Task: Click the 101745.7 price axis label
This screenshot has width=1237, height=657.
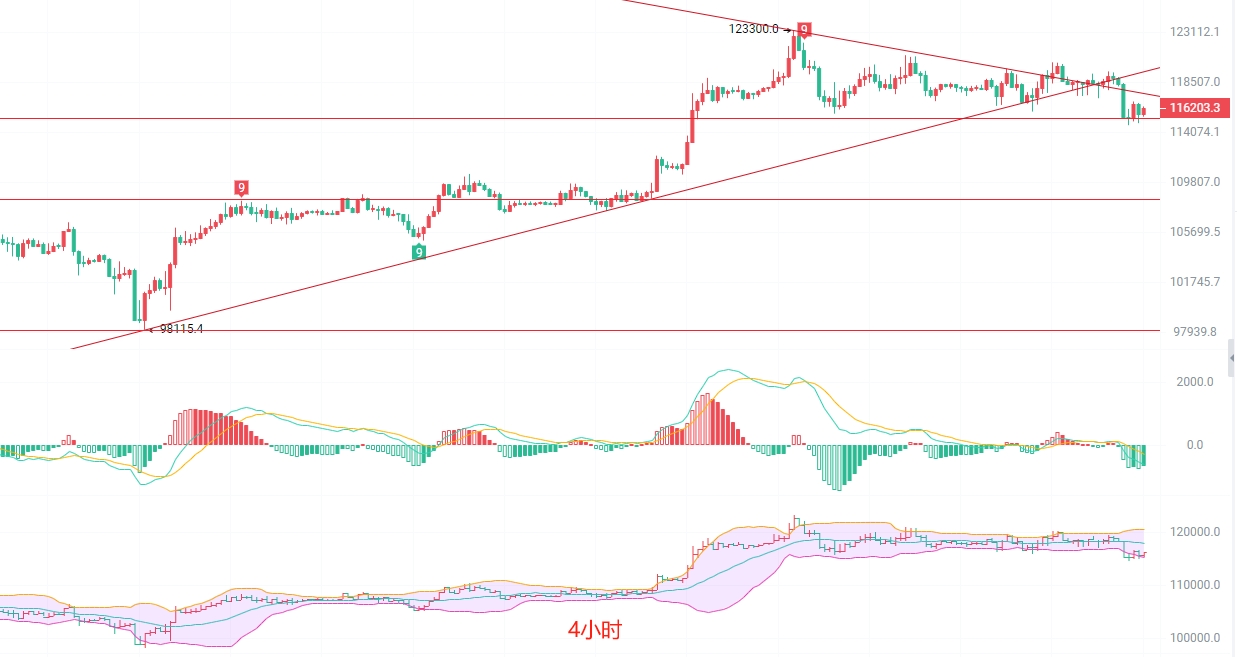Action: coord(1195,282)
